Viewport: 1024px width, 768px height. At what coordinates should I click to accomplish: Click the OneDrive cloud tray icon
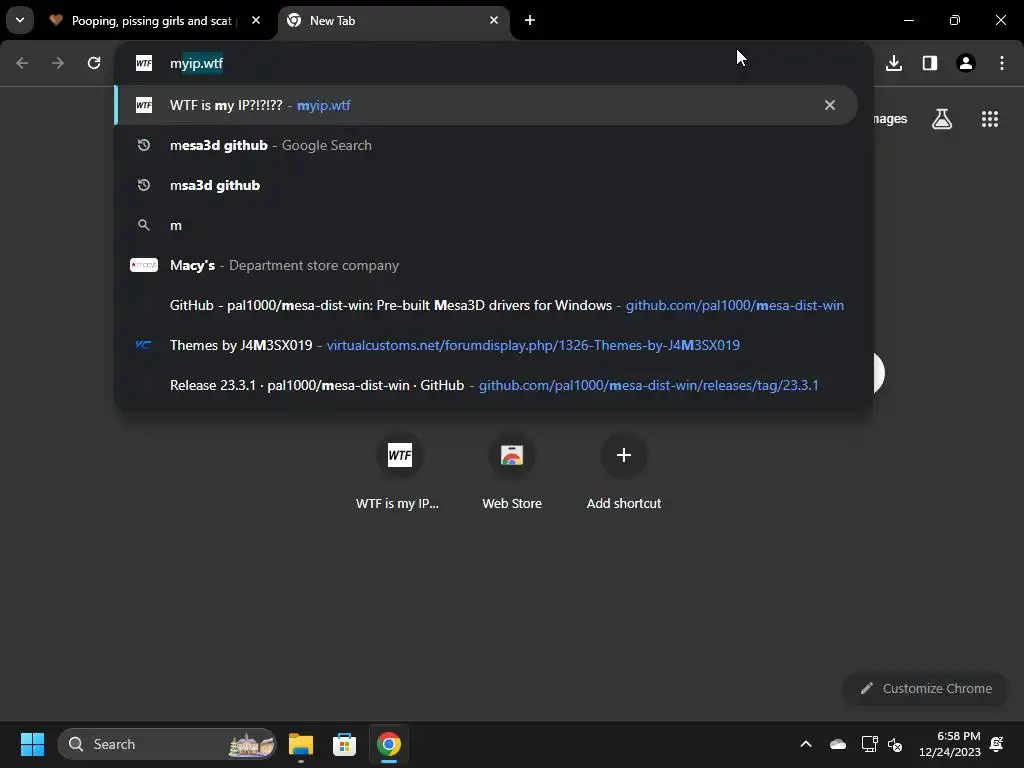click(838, 744)
